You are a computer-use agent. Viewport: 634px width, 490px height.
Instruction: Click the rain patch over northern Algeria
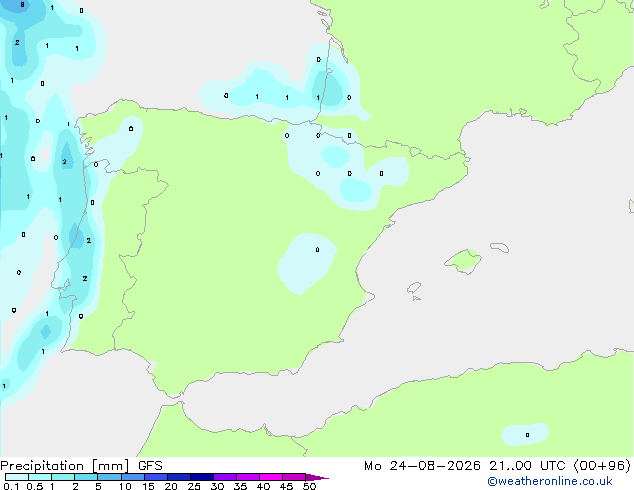pyautogui.click(x=525, y=435)
